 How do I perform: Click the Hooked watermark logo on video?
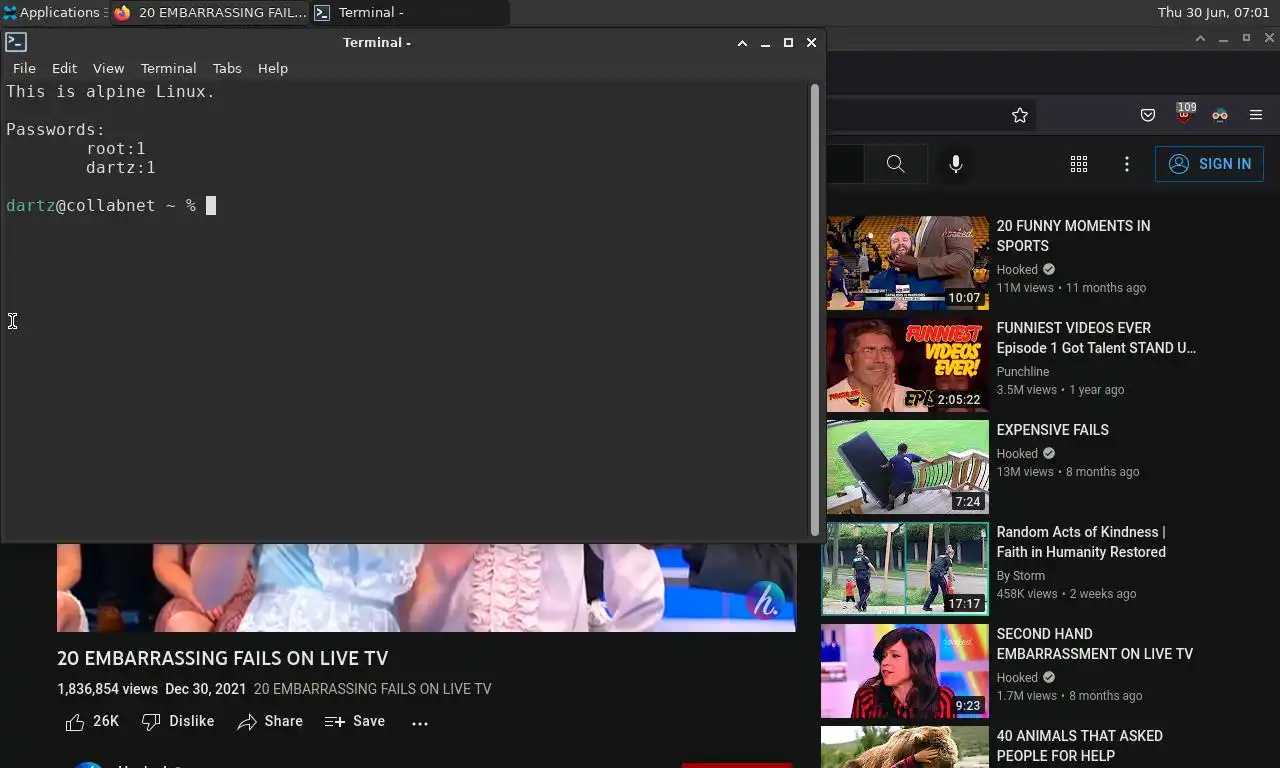tap(765, 600)
